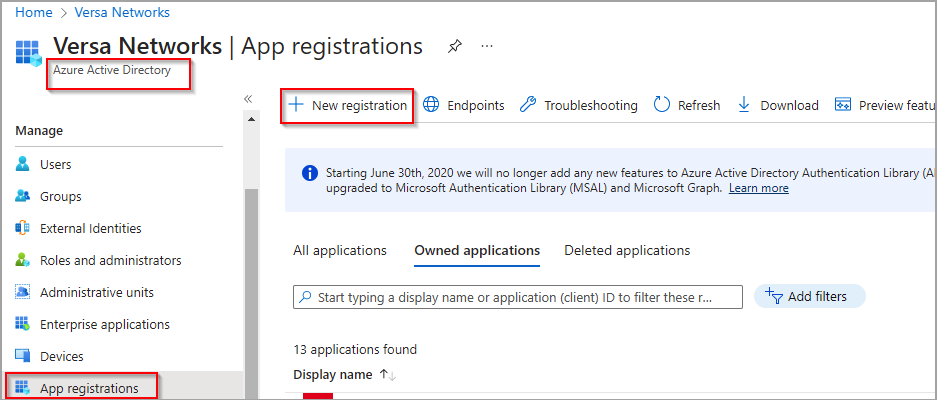937x400 pixels.
Task: Click the Home breadcrumb link
Action: (x=33, y=12)
